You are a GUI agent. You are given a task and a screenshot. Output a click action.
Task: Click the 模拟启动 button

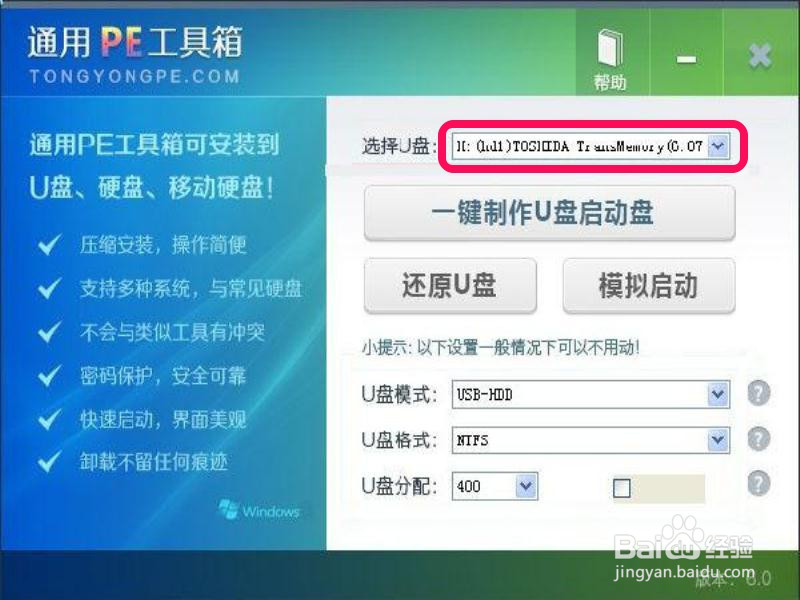coord(649,285)
